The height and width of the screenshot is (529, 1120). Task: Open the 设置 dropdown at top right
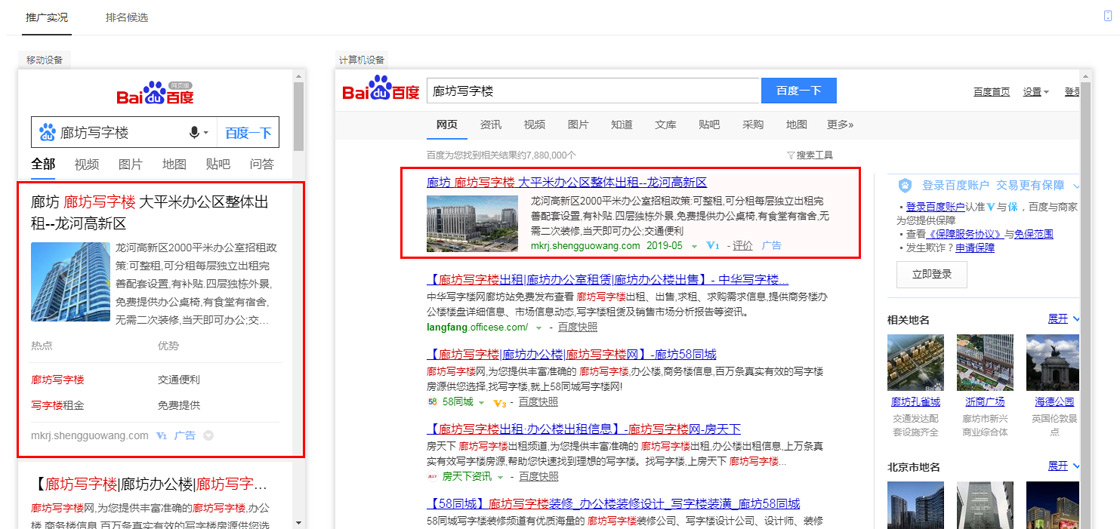pyautogui.click(x=1036, y=92)
